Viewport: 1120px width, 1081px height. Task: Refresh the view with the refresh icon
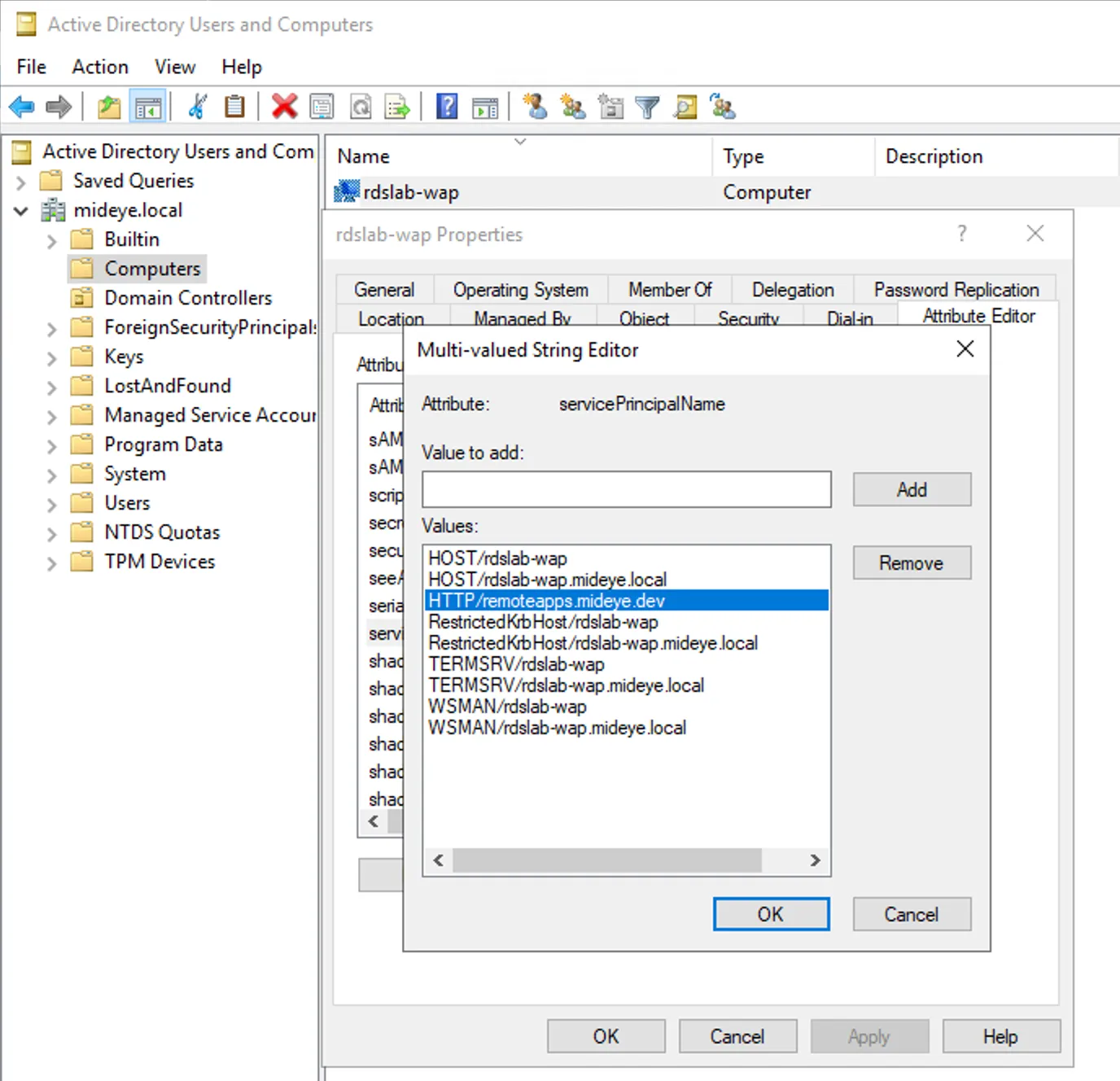click(361, 106)
